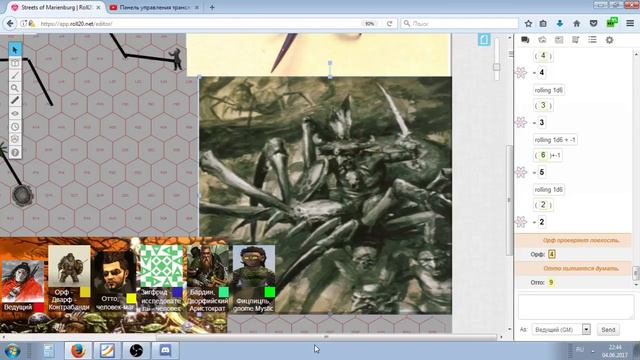This screenshot has height=360, width=640.
Task: Click the Фицпицль gnome player avatar
Action: coord(253,266)
